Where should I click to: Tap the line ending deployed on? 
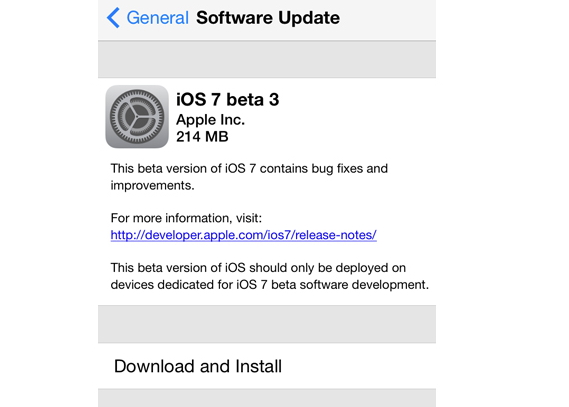pyautogui.click(x=258, y=268)
